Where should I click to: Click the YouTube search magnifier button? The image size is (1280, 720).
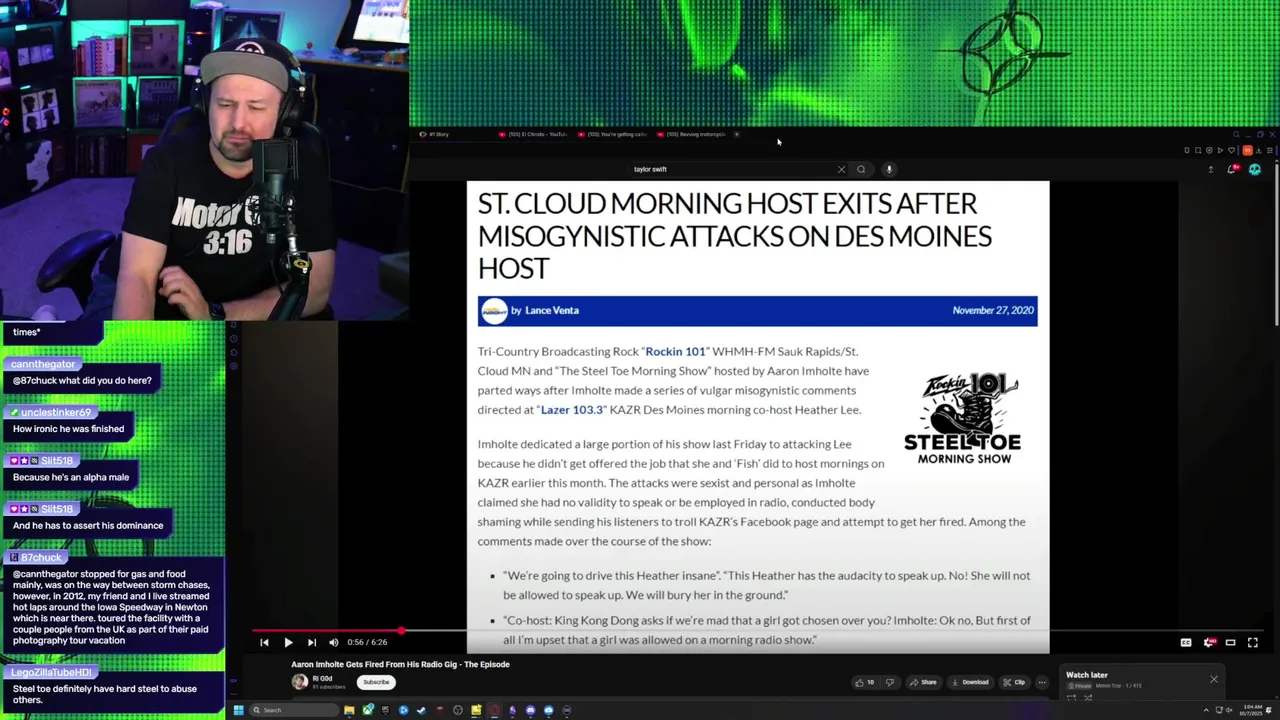[x=861, y=169]
